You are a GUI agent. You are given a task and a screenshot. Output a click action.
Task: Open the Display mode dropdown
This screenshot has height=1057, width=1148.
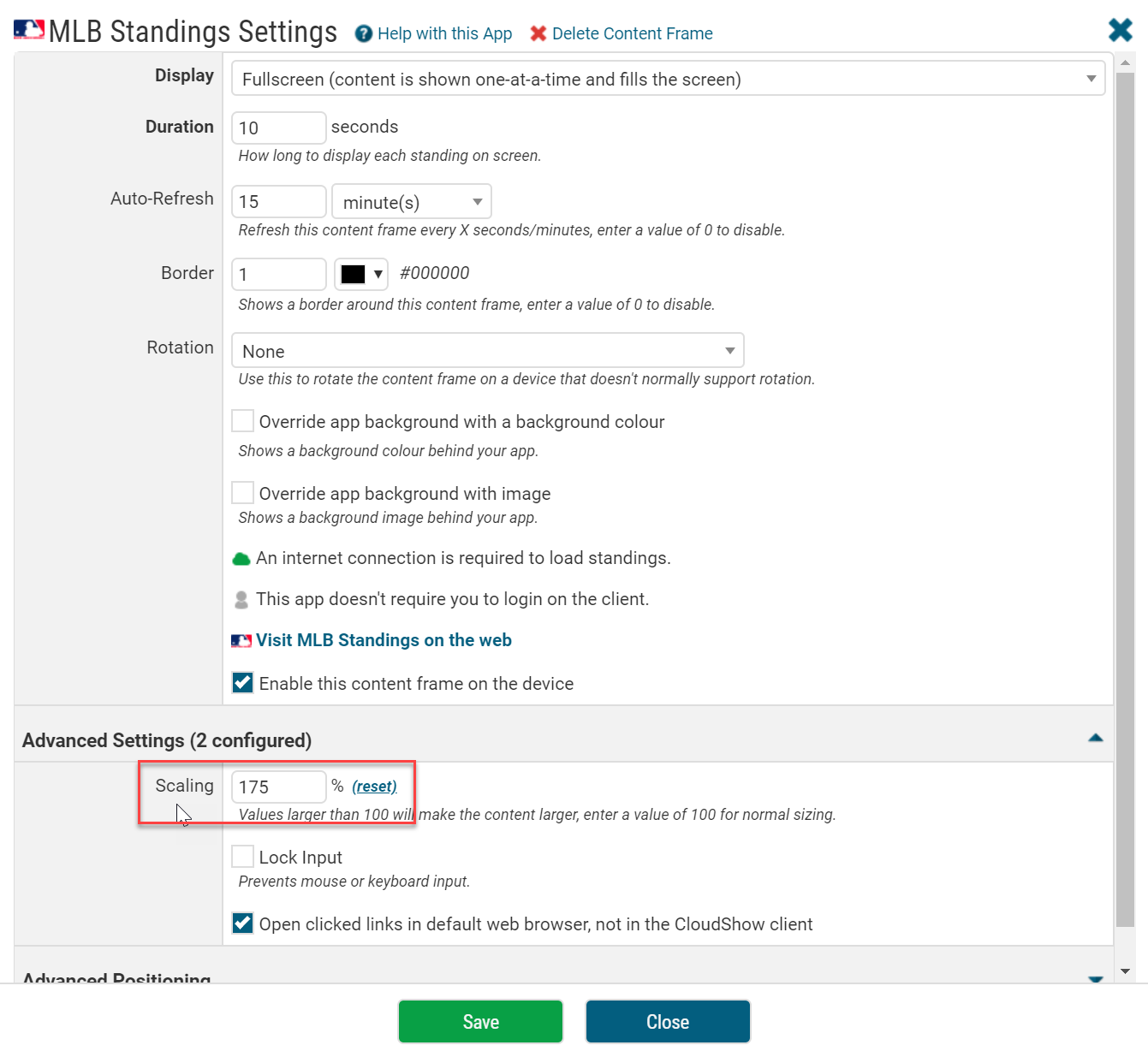[668, 79]
